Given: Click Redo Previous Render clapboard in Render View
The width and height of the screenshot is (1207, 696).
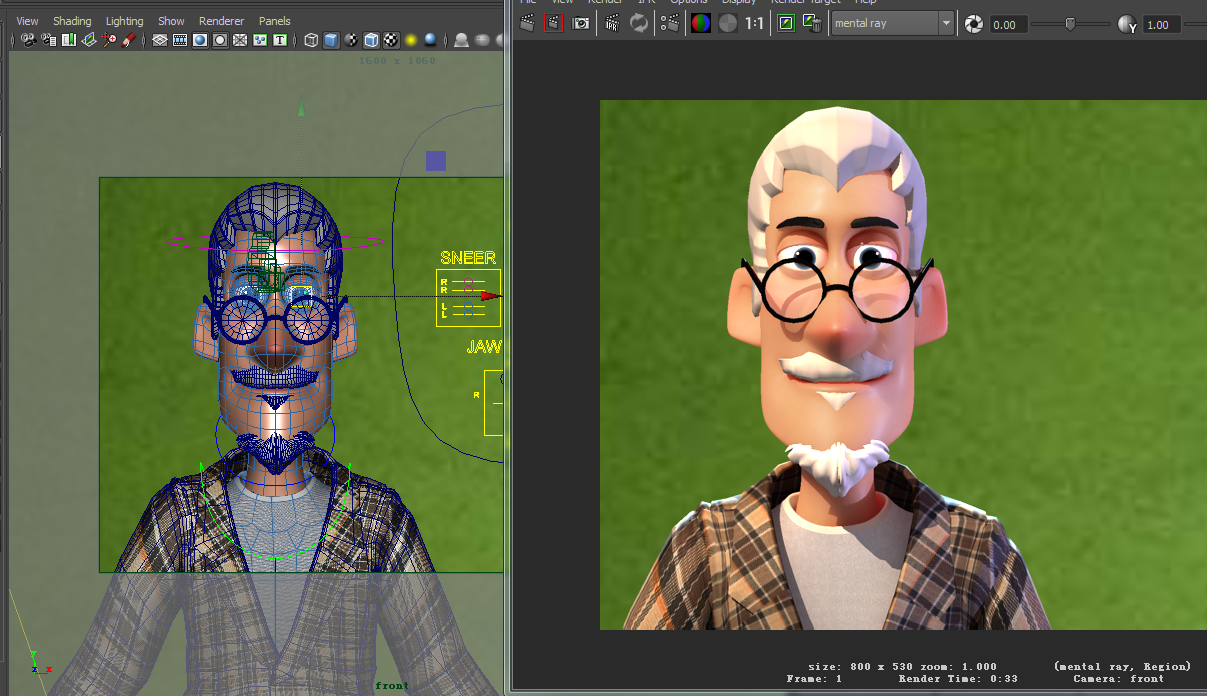Looking at the screenshot, I should (x=526, y=23).
